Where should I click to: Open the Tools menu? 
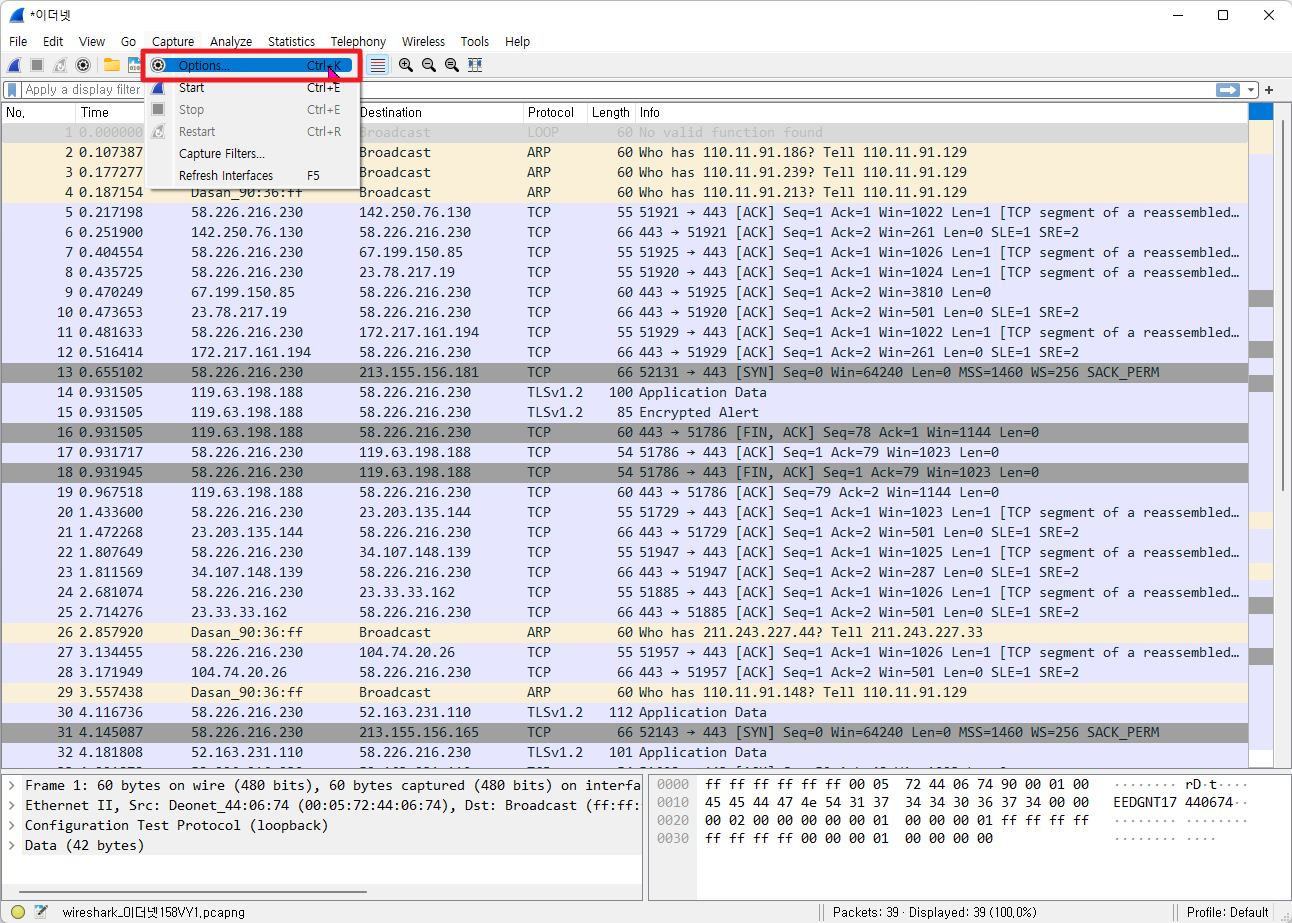coord(475,41)
